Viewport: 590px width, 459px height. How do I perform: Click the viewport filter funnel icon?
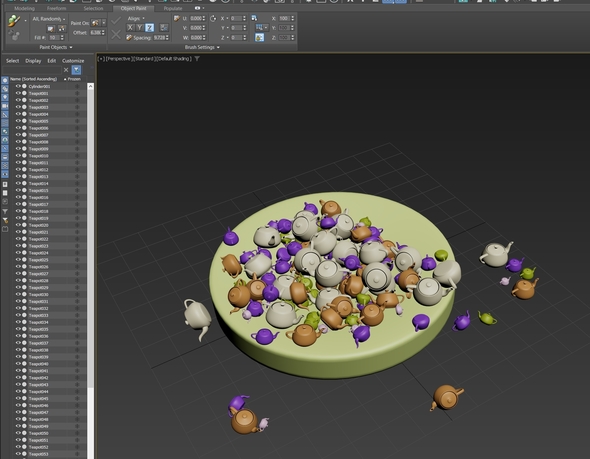197,59
